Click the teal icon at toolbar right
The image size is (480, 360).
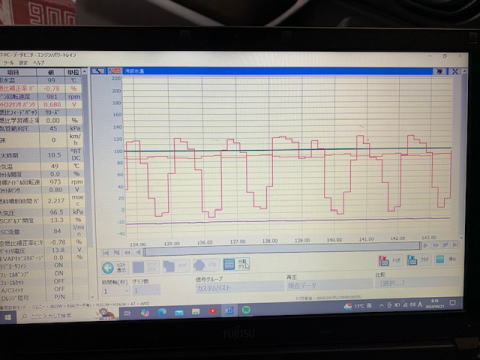click(440, 259)
